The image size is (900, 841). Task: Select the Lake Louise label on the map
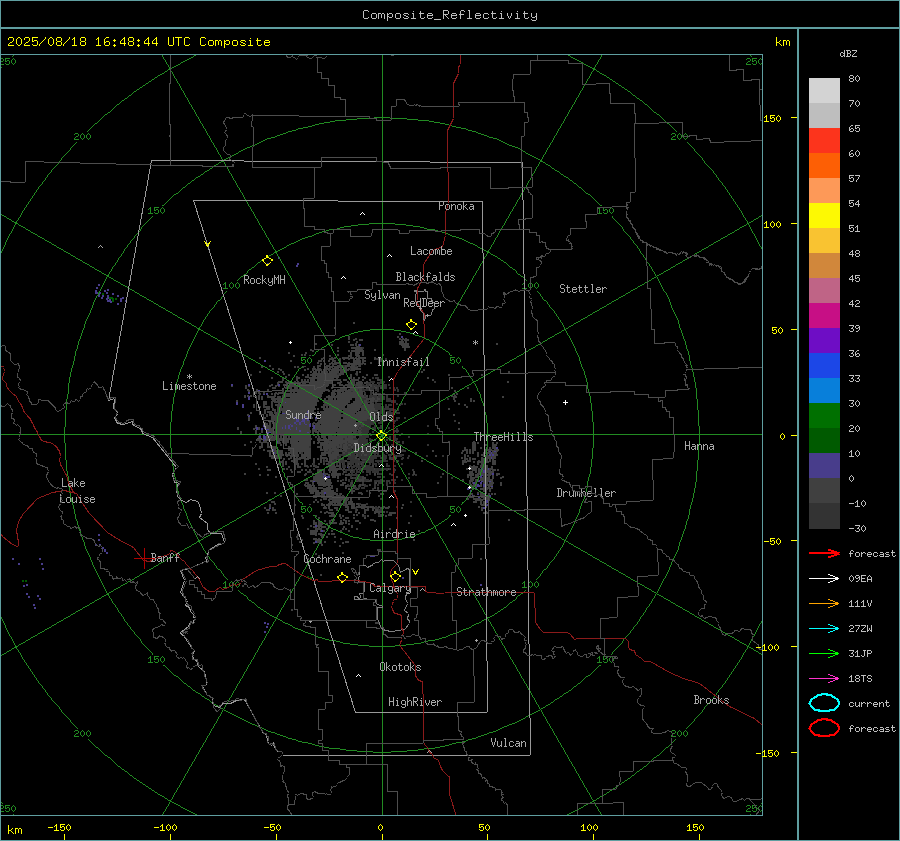pyautogui.click(x=77, y=491)
